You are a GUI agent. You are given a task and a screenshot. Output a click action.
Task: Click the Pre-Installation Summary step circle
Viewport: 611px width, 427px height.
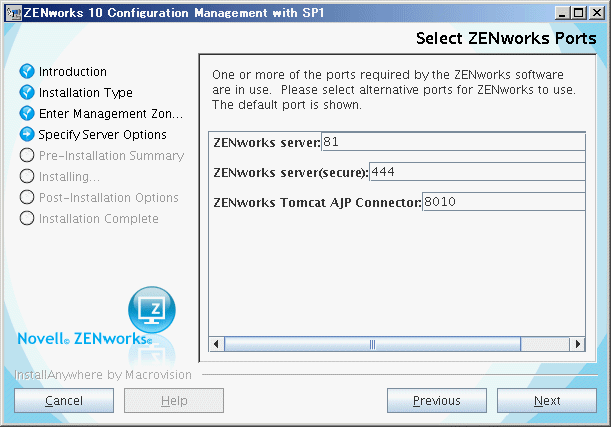(x=27, y=155)
